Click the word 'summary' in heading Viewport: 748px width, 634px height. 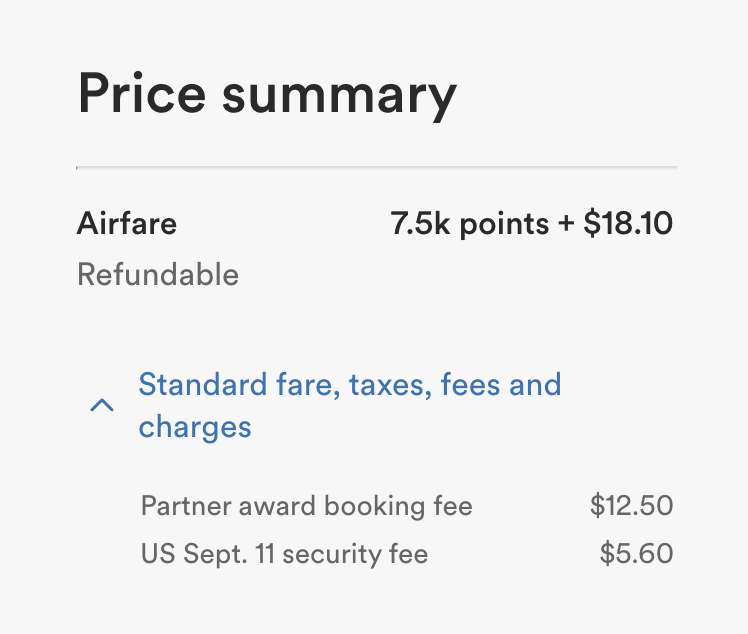tap(339, 94)
